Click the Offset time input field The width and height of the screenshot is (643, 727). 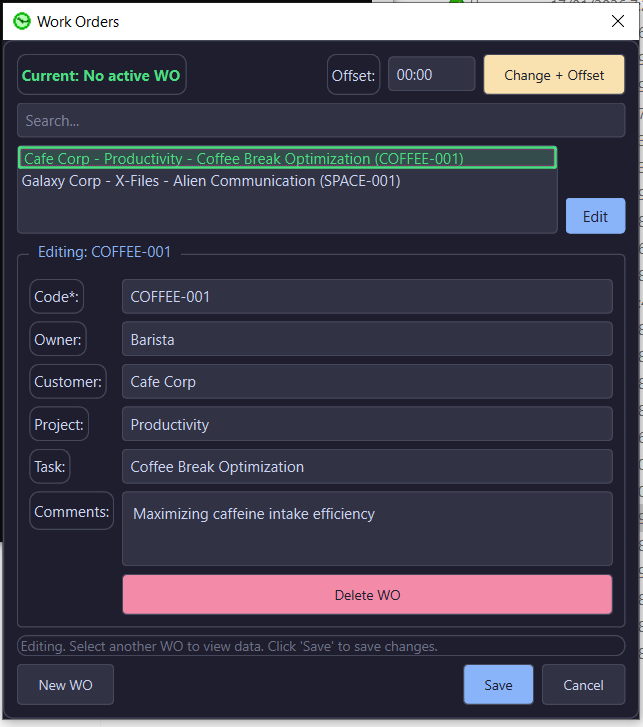coord(431,75)
